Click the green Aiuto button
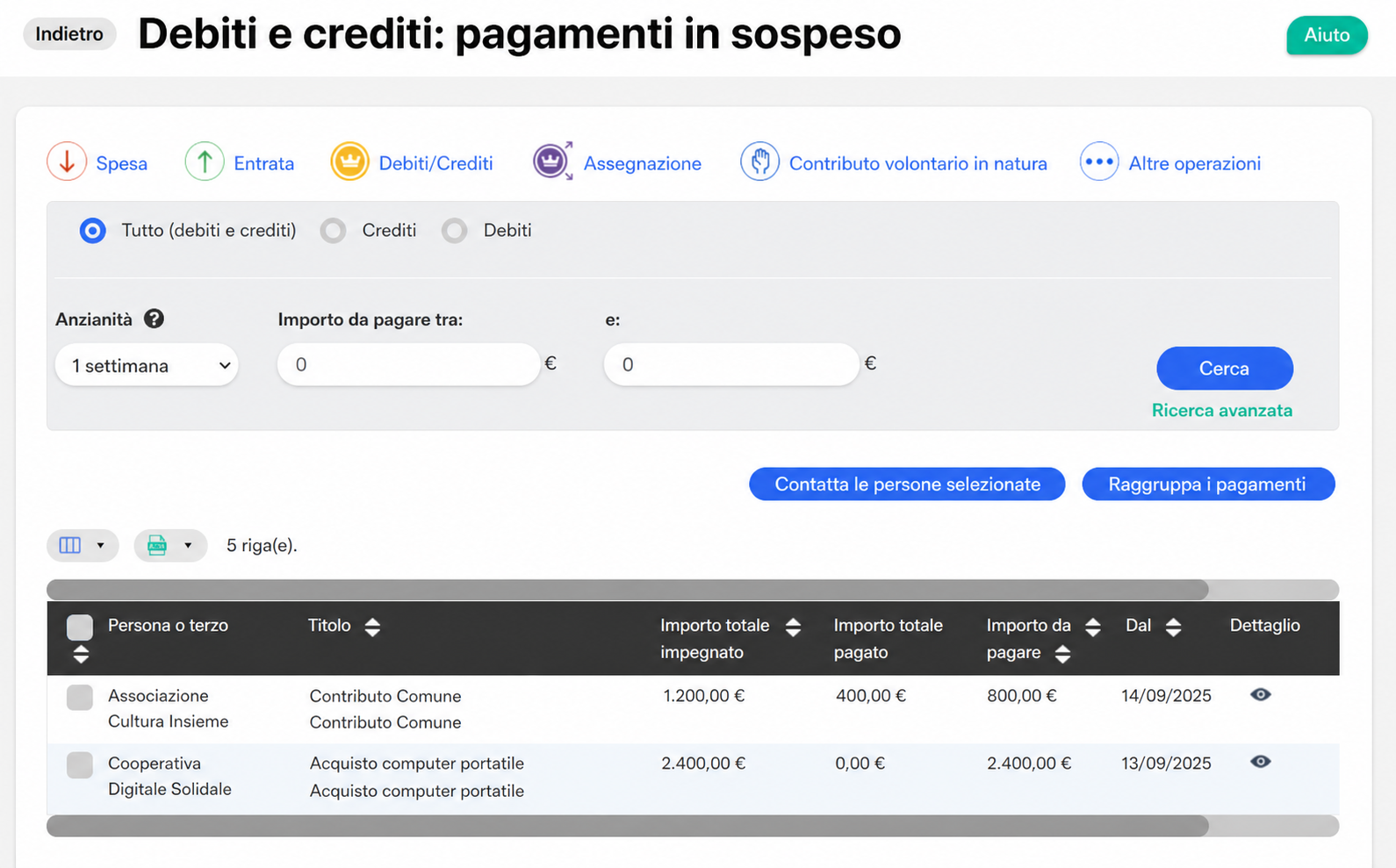 pos(1327,35)
